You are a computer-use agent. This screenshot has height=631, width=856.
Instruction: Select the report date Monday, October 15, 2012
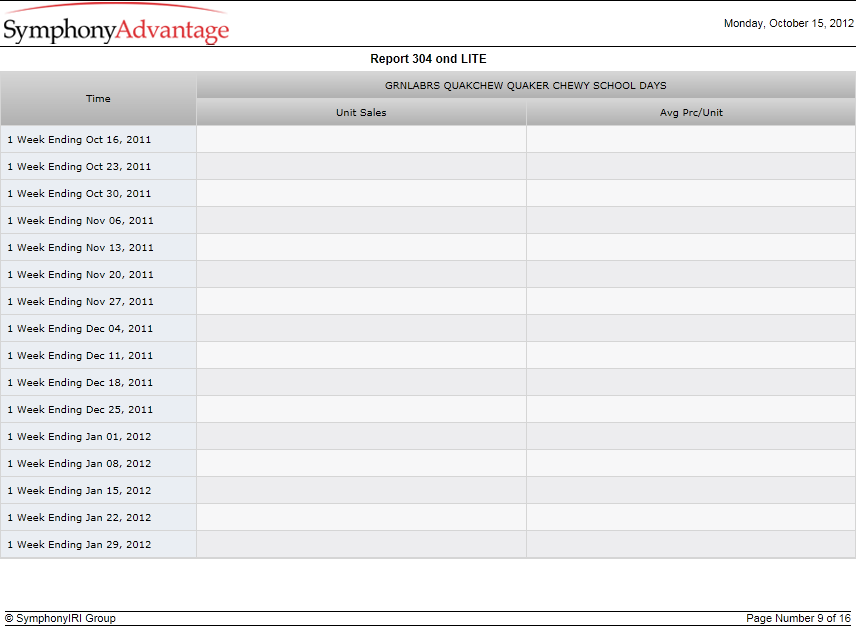pyautogui.click(x=788, y=23)
